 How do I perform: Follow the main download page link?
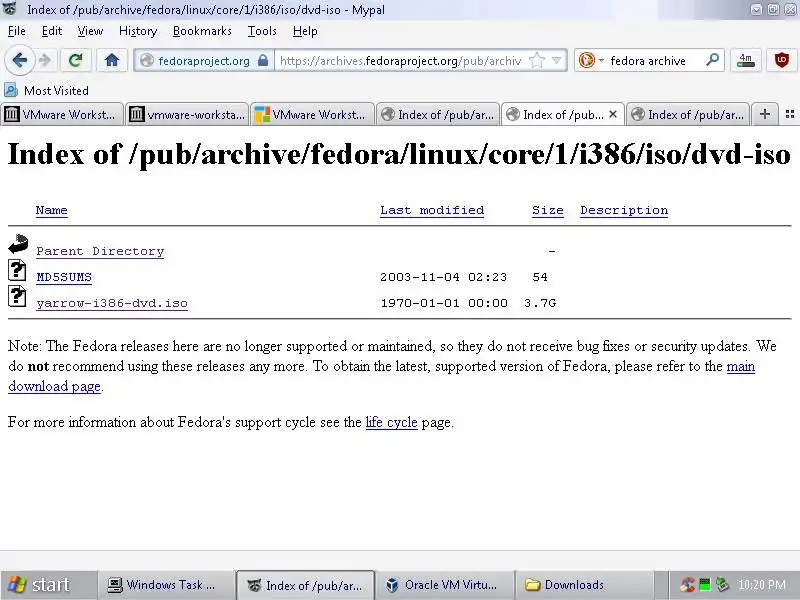click(x=741, y=366)
